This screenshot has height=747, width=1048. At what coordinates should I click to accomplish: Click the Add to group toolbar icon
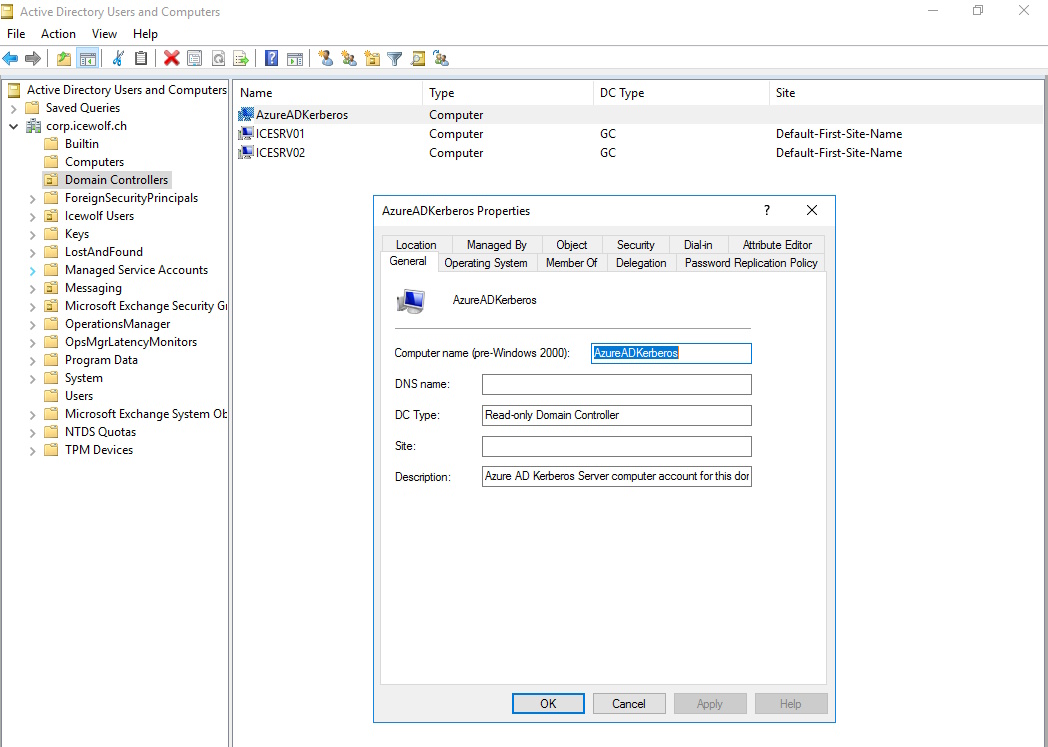pos(441,59)
